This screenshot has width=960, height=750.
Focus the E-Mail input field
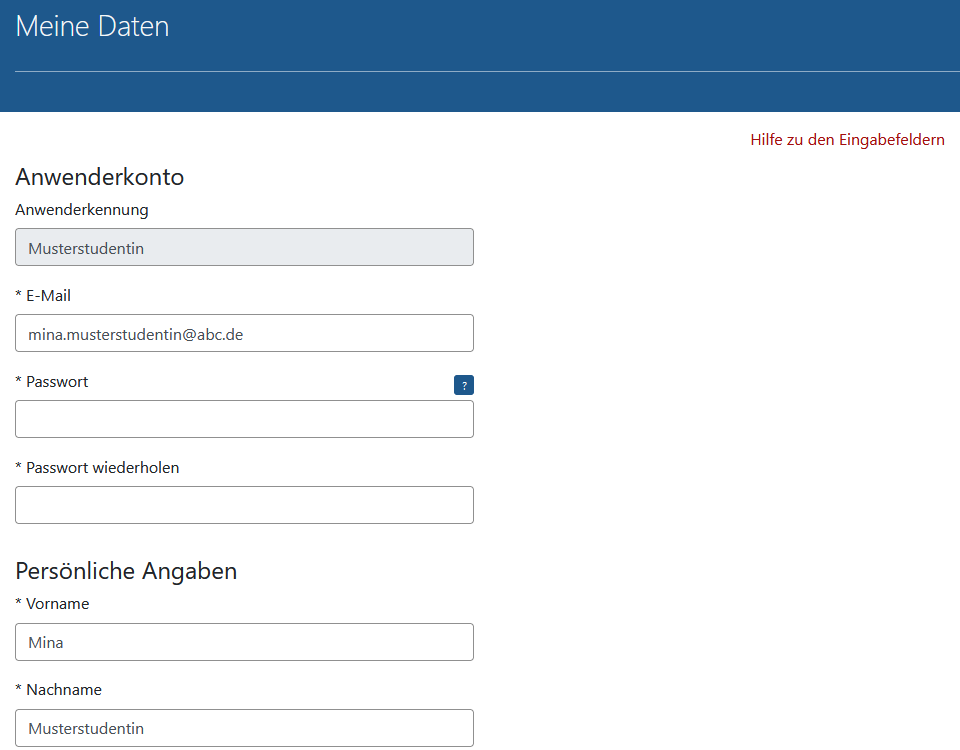(x=244, y=333)
